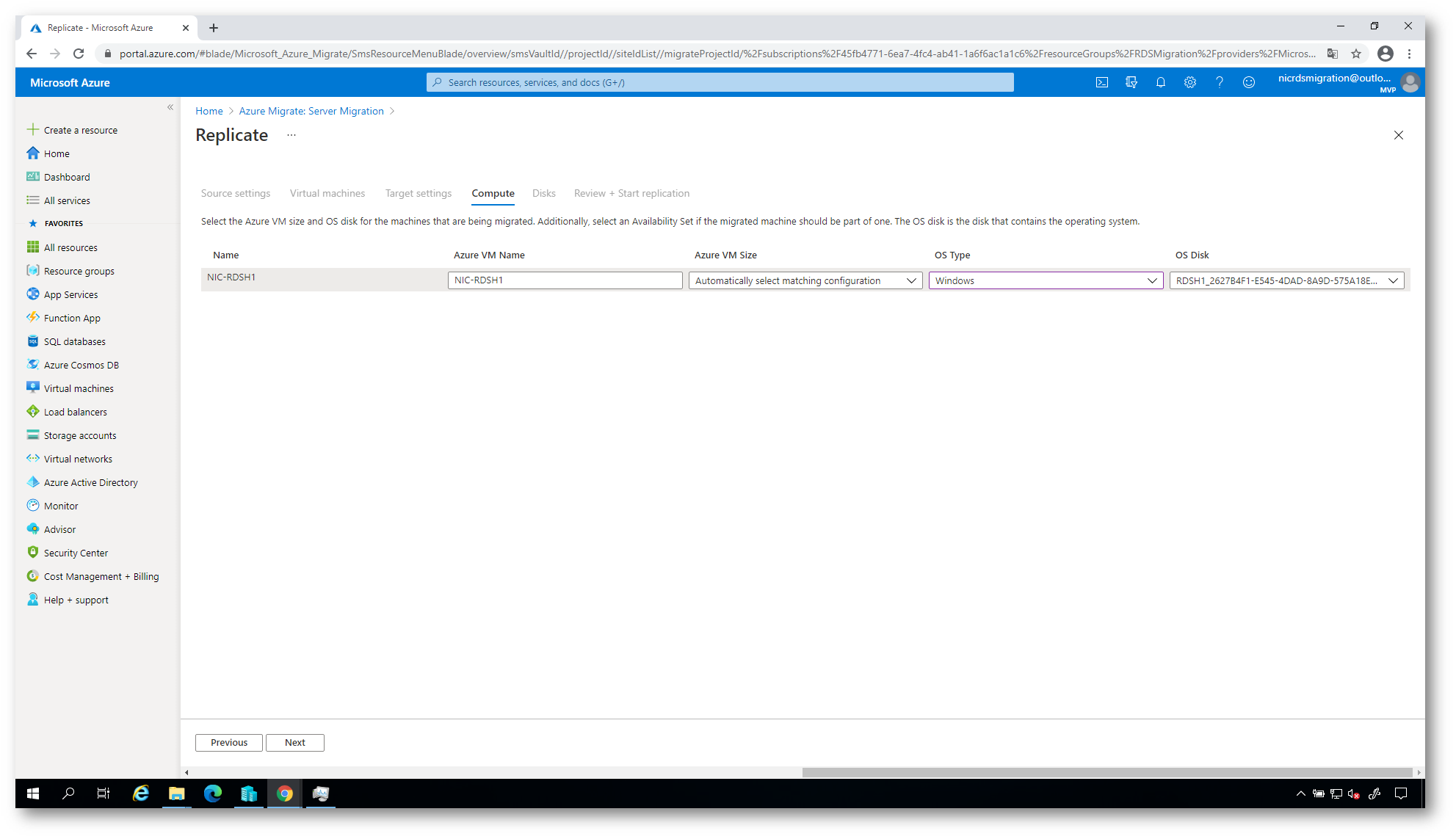Switch to the Virtual machines tab
Screen dimensions: 1456x839
(327, 193)
